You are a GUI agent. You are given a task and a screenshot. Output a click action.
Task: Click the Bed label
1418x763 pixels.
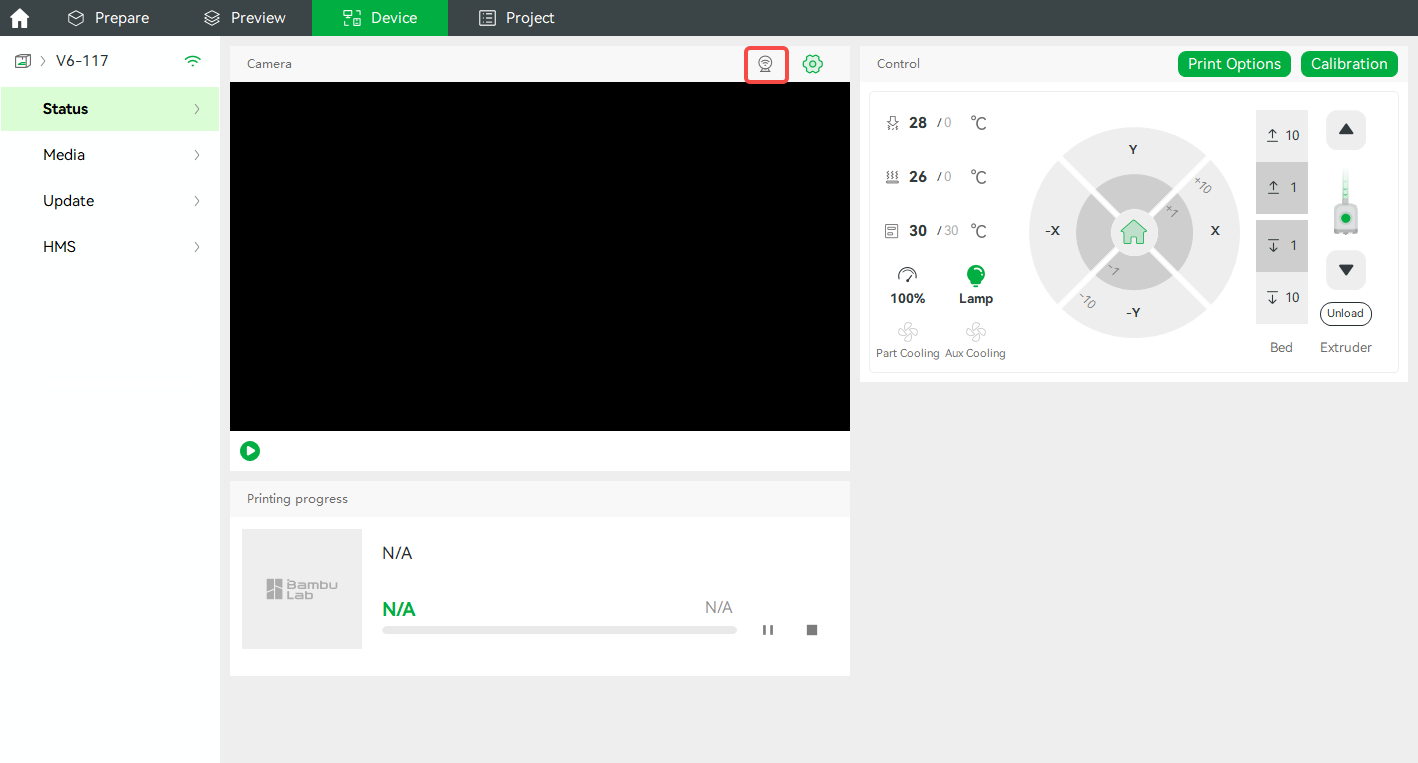click(1282, 348)
